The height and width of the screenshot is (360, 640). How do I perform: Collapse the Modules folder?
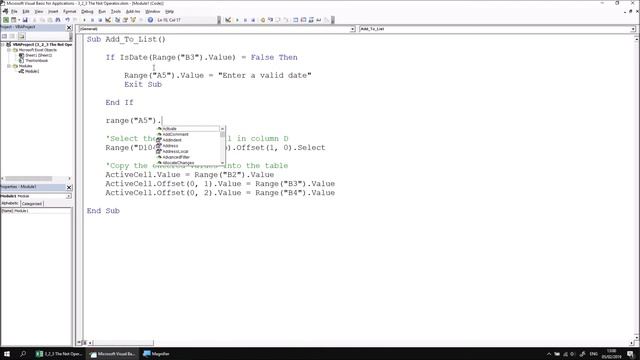9,66
